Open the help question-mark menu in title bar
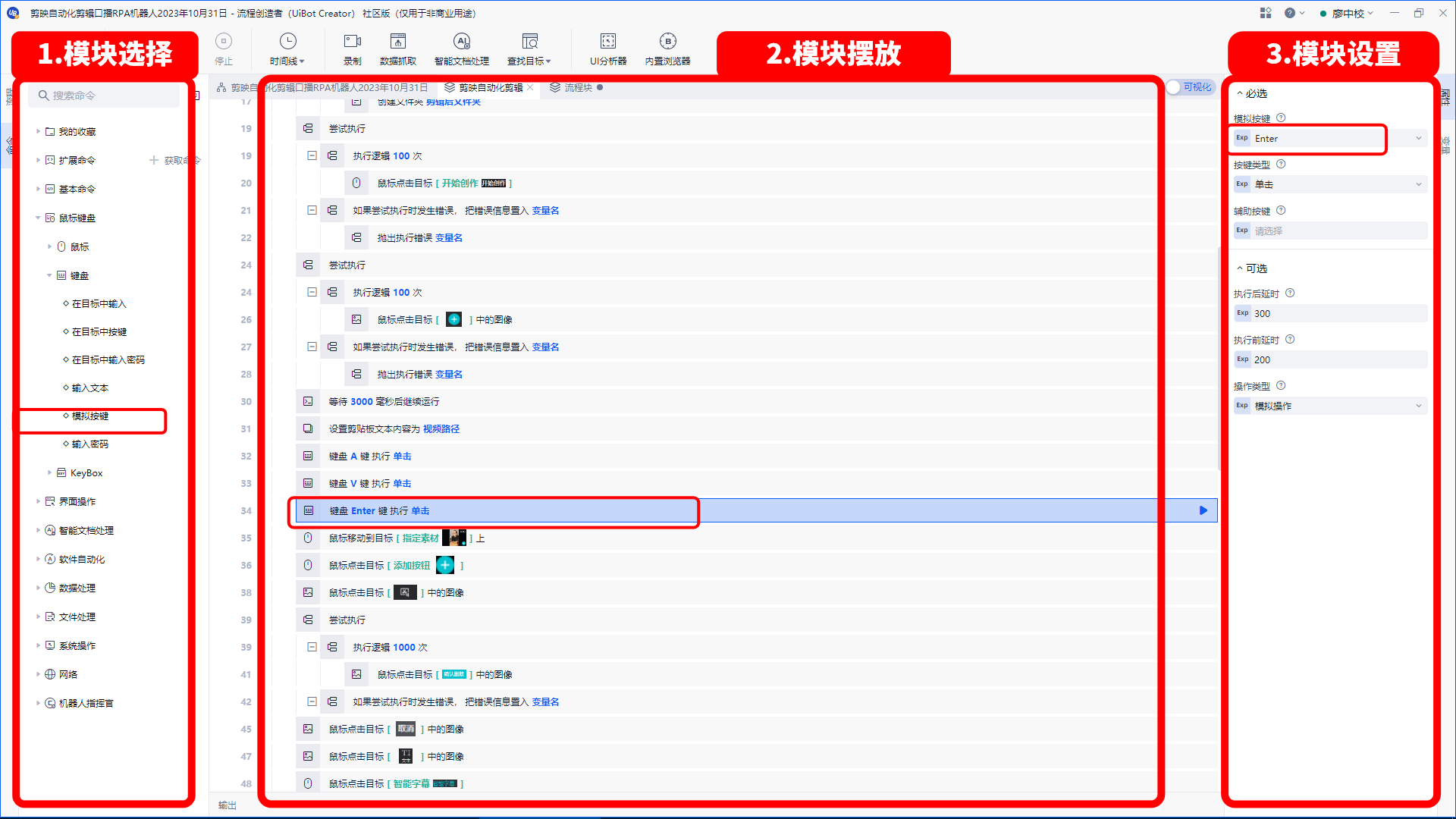 (1294, 13)
